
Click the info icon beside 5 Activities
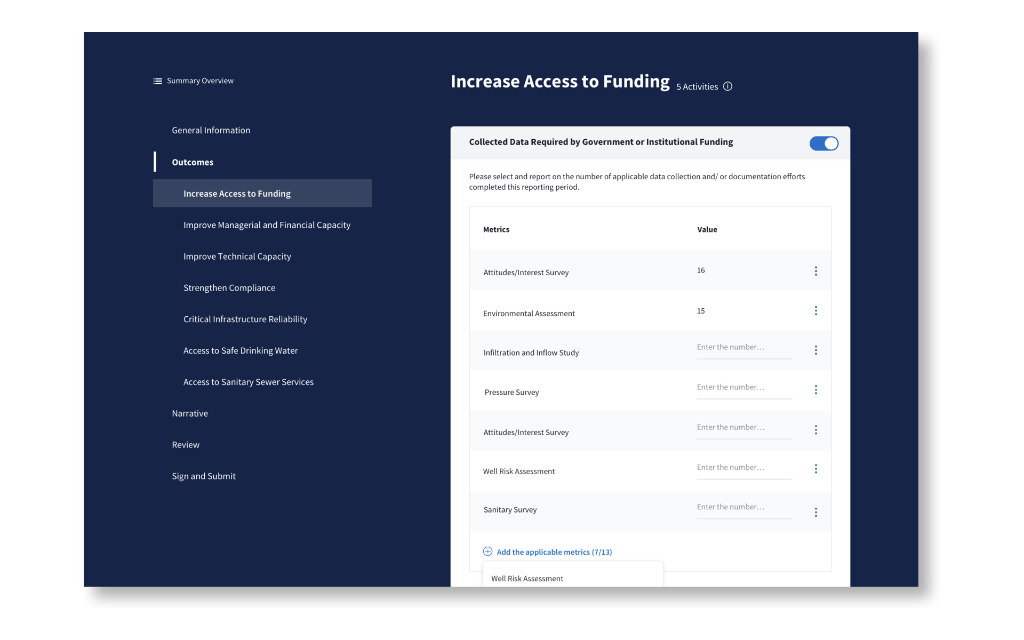coord(728,86)
